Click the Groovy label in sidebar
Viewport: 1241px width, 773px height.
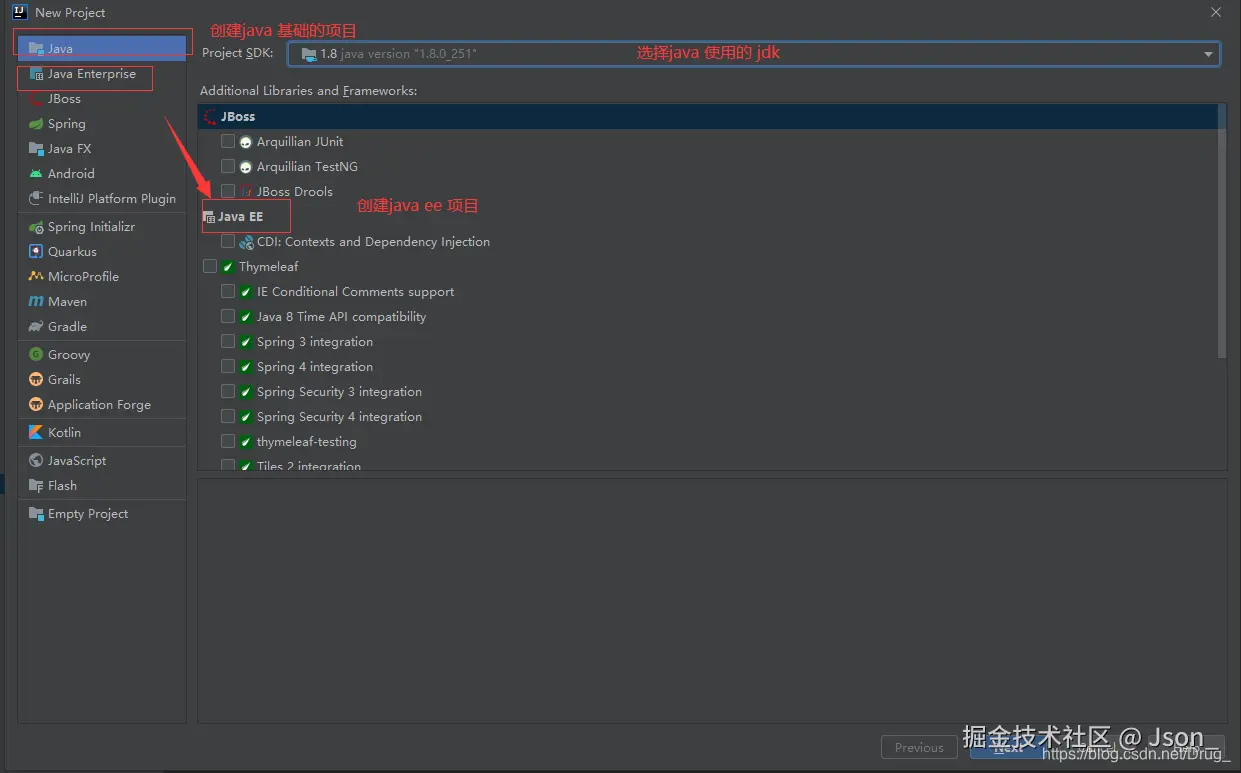(x=69, y=355)
